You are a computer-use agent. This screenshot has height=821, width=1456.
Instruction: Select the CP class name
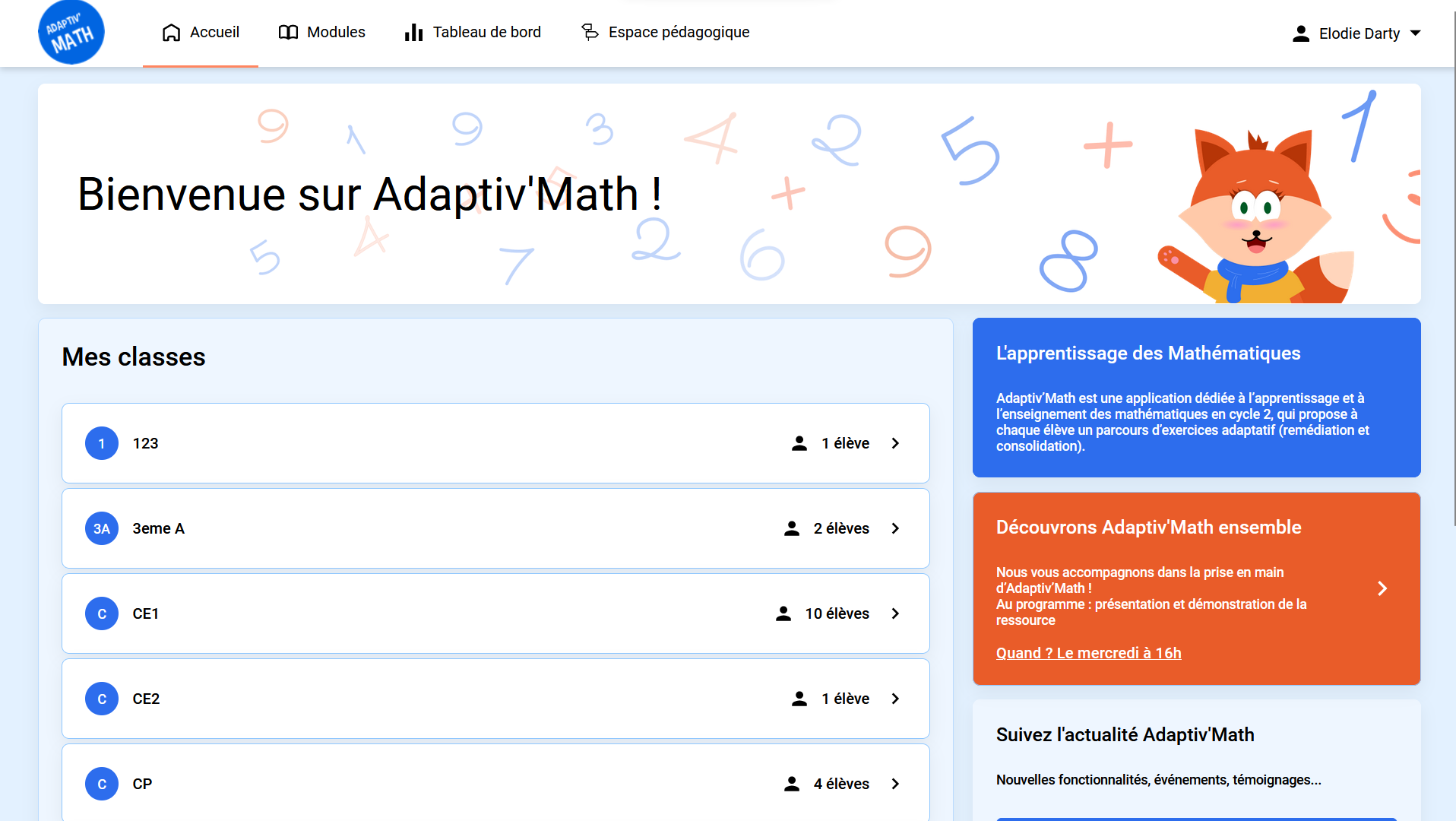click(x=142, y=784)
